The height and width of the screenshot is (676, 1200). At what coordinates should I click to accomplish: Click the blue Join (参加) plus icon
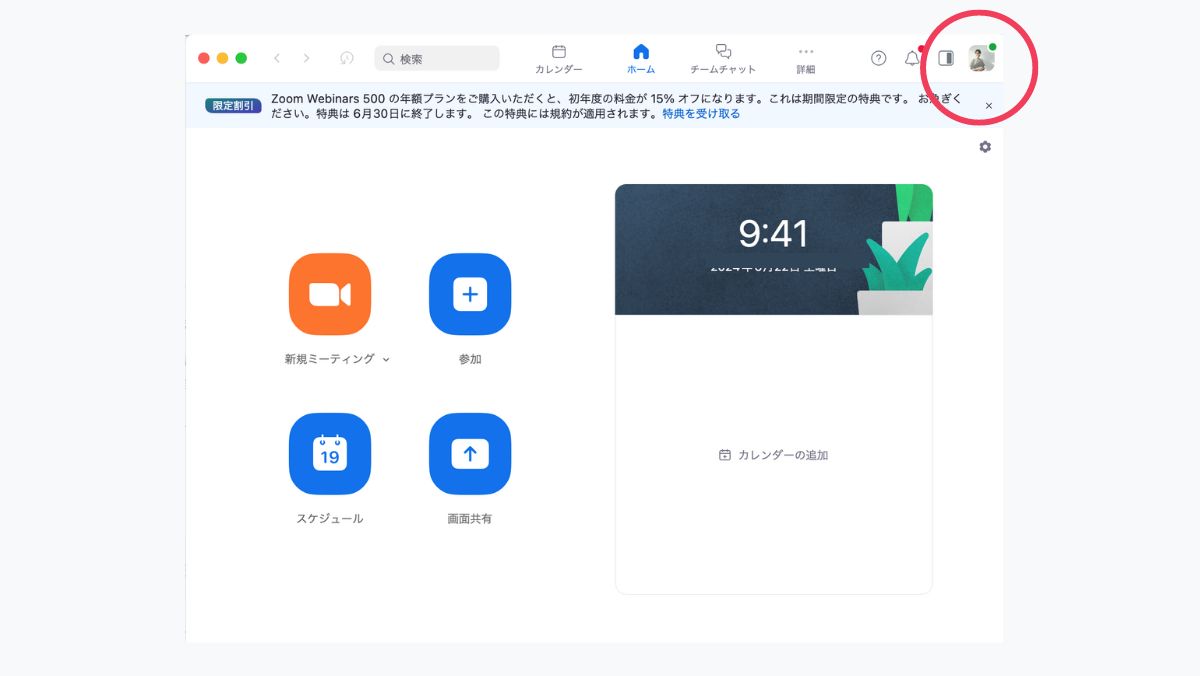tap(469, 294)
